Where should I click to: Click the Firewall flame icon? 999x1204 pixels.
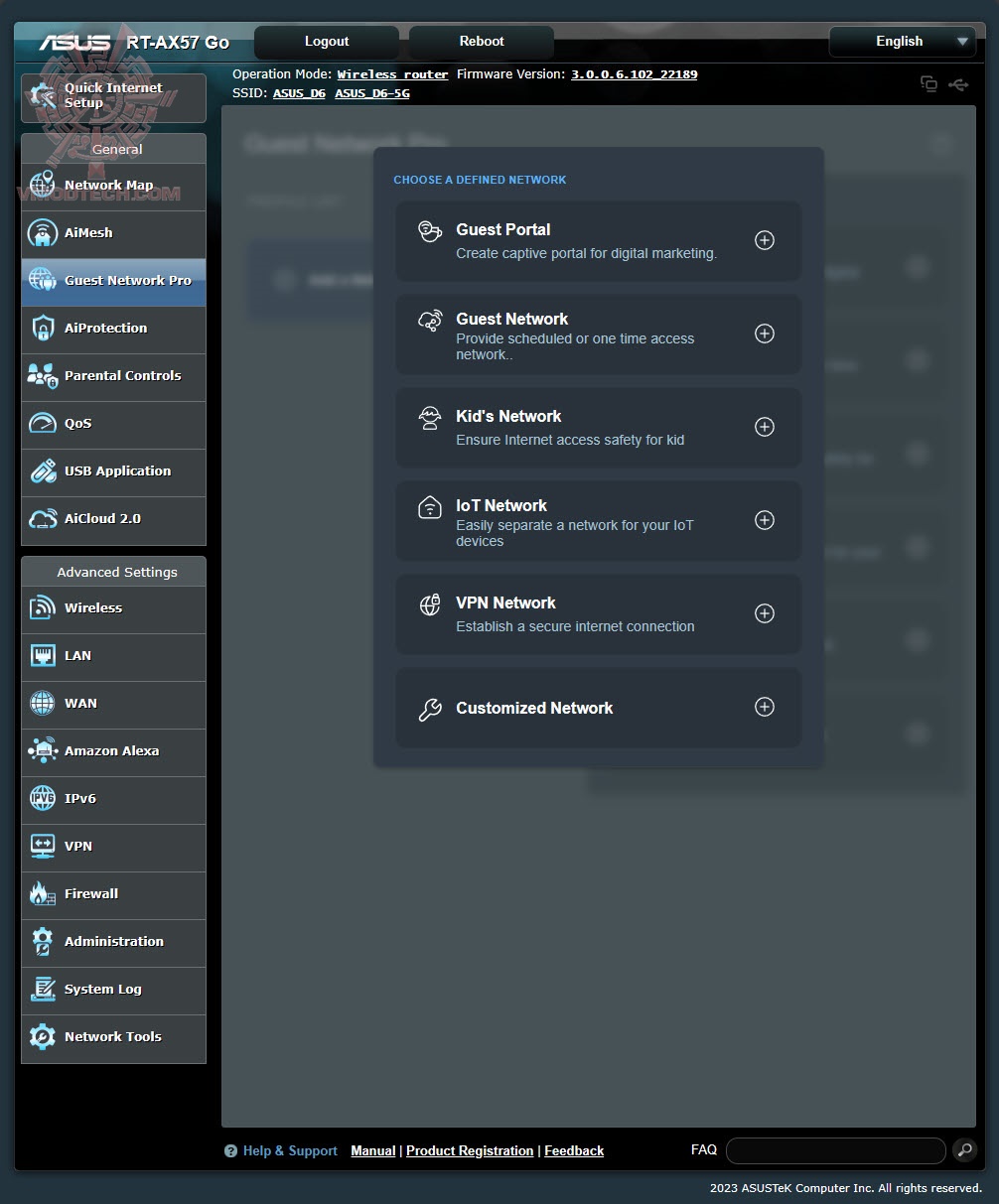[x=43, y=894]
